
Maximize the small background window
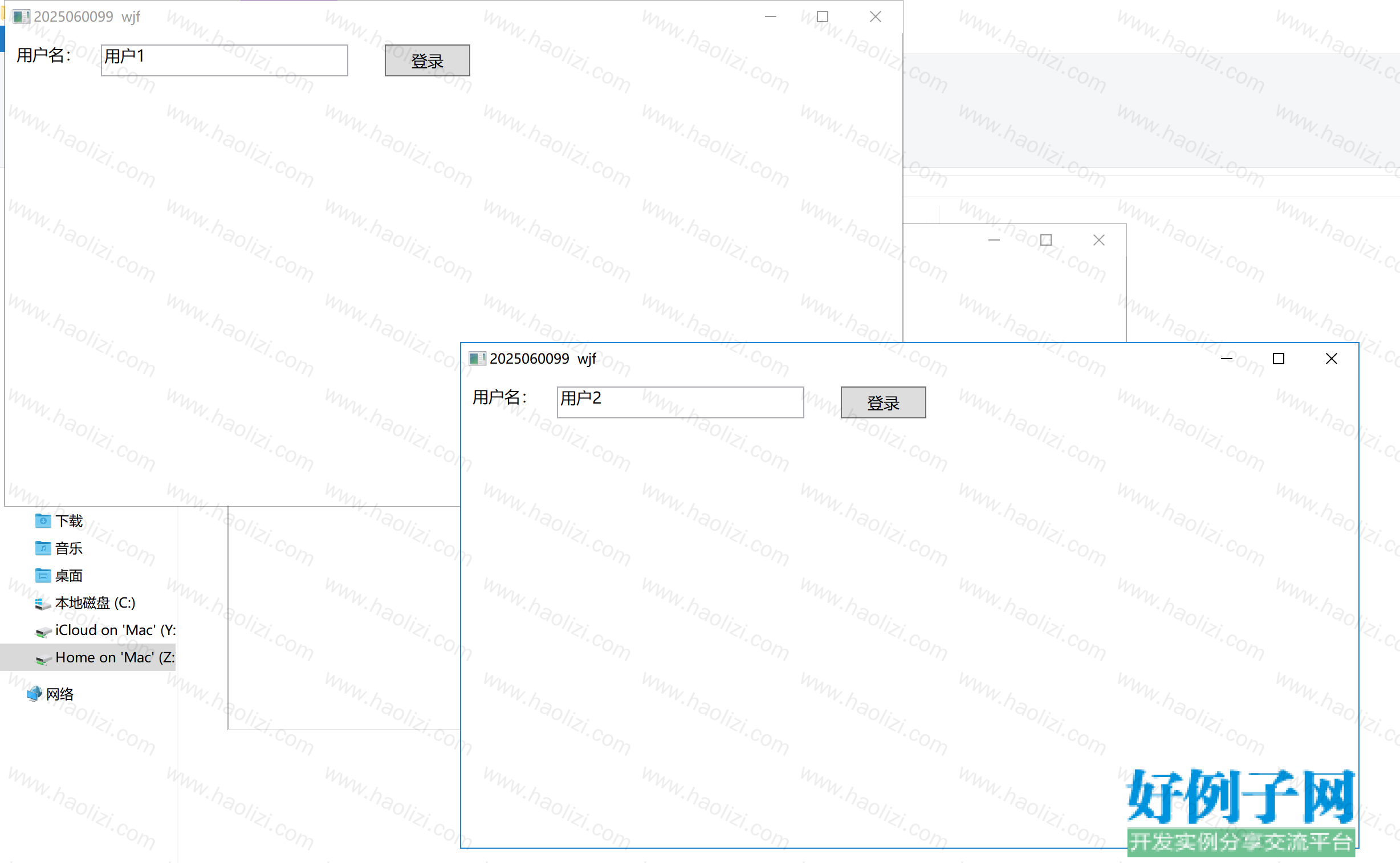[1045, 241]
